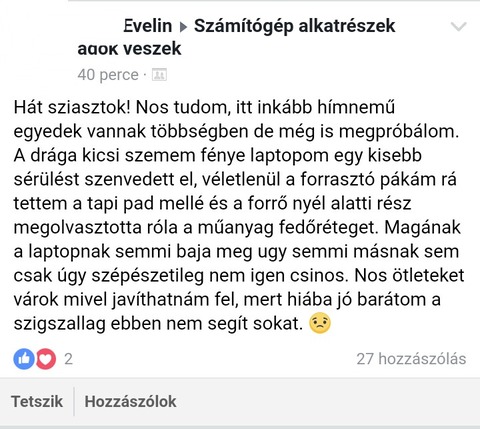Click the red heart Love reaction icon
Screen dimensions: 480x429
coord(46,359)
